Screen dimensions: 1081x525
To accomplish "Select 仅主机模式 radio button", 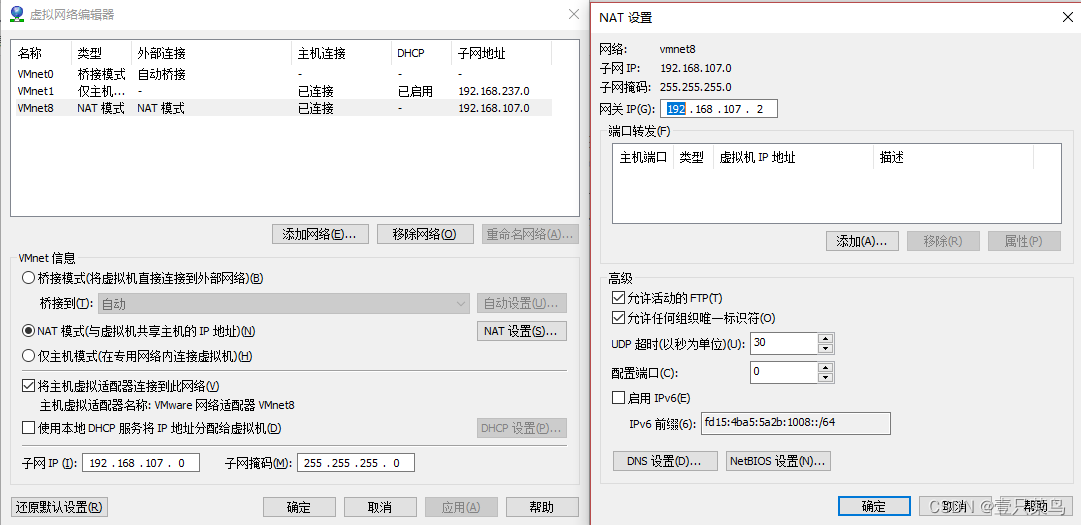I will (28, 356).
